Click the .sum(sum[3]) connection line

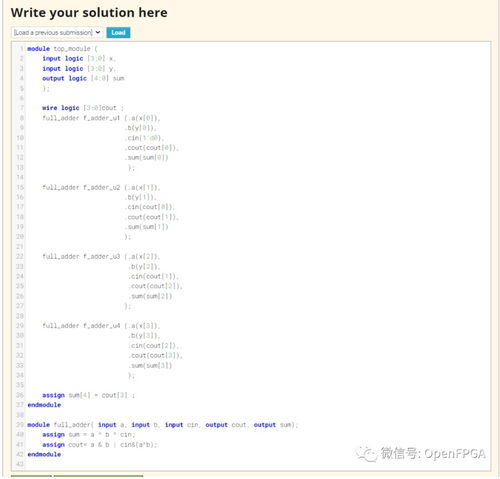tap(150, 365)
